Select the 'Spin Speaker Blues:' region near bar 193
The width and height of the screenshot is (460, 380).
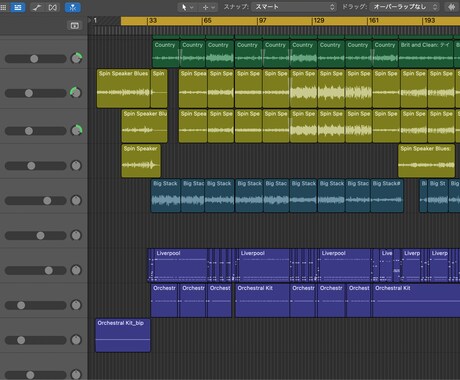coord(426,161)
